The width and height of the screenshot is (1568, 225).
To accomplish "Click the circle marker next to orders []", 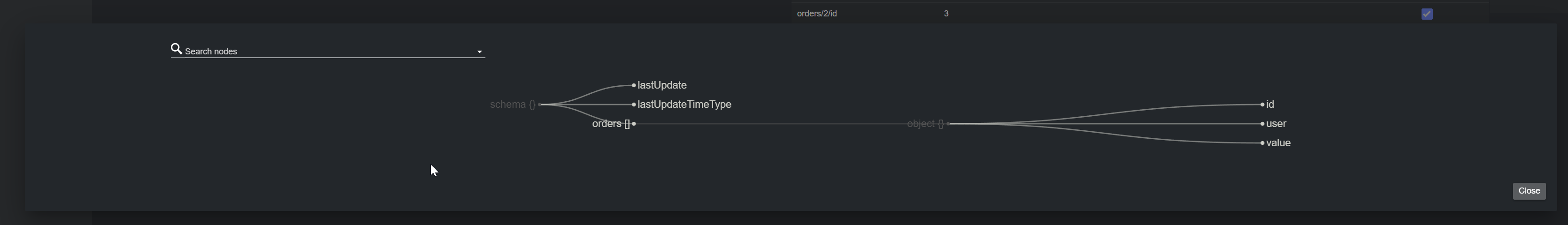I will pyautogui.click(x=634, y=124).
